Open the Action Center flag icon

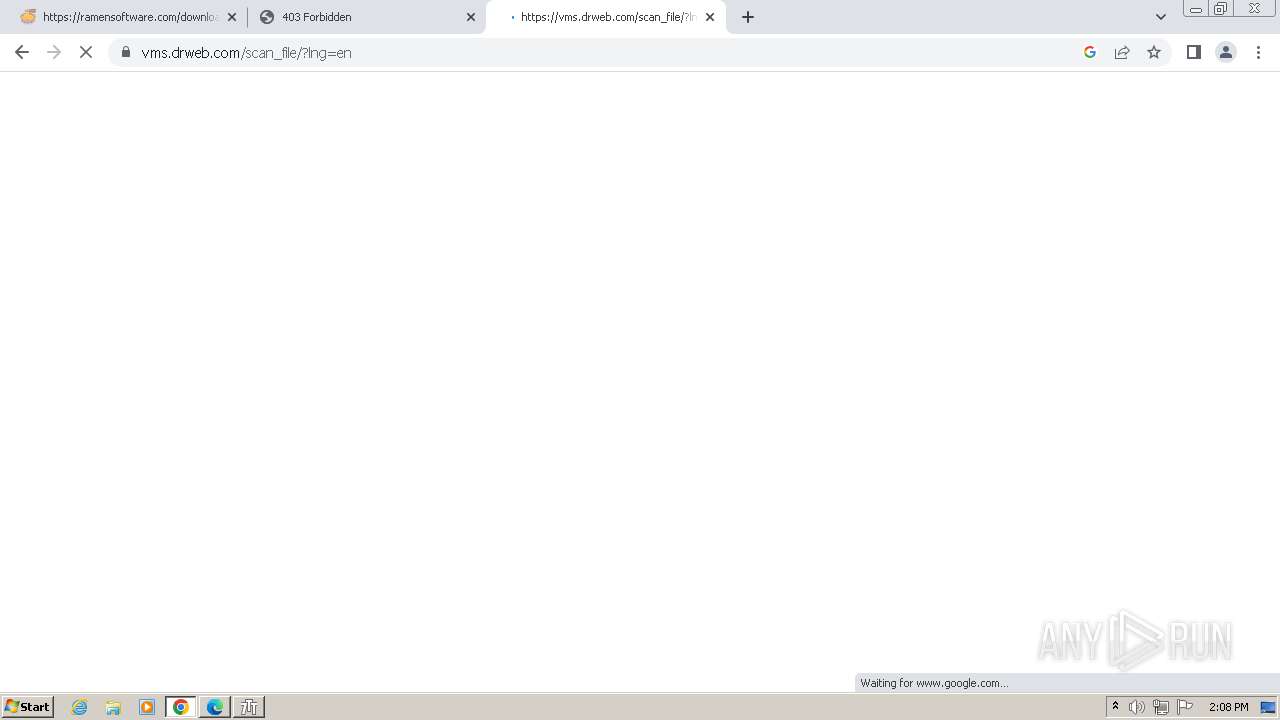[x=1185, y=707]
